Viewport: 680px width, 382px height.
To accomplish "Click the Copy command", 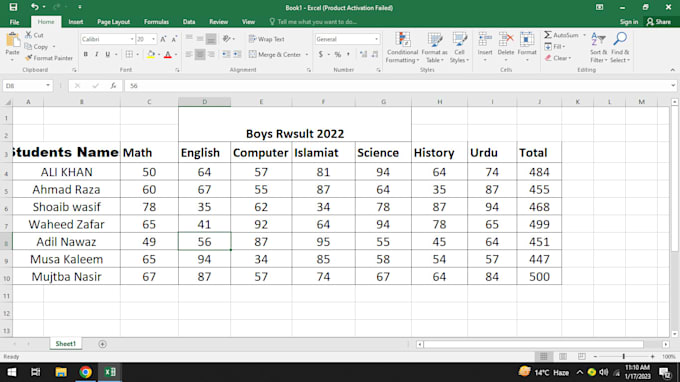I will tap(37, 46).
